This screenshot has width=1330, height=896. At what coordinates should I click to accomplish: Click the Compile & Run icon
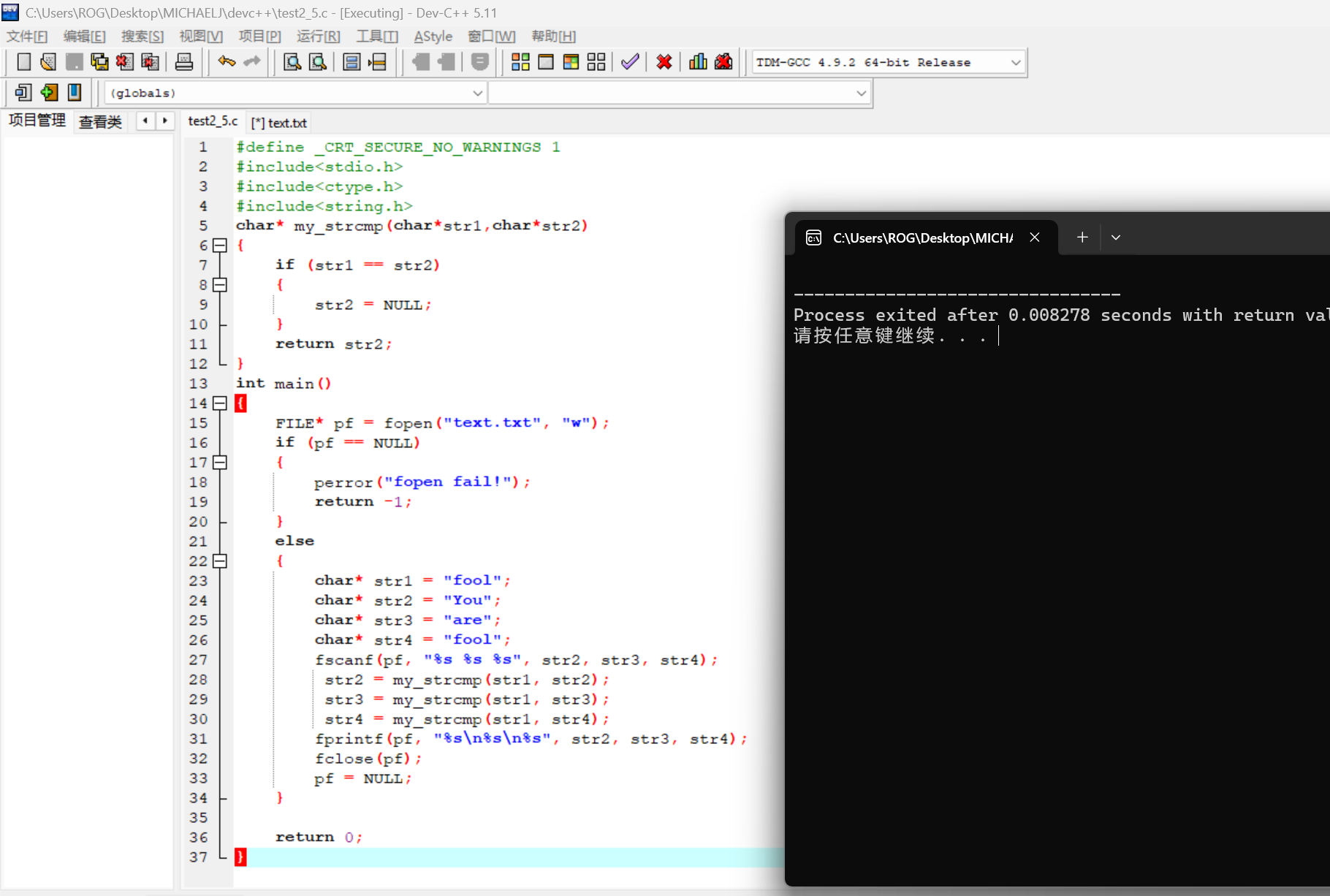tap(571, 62)
